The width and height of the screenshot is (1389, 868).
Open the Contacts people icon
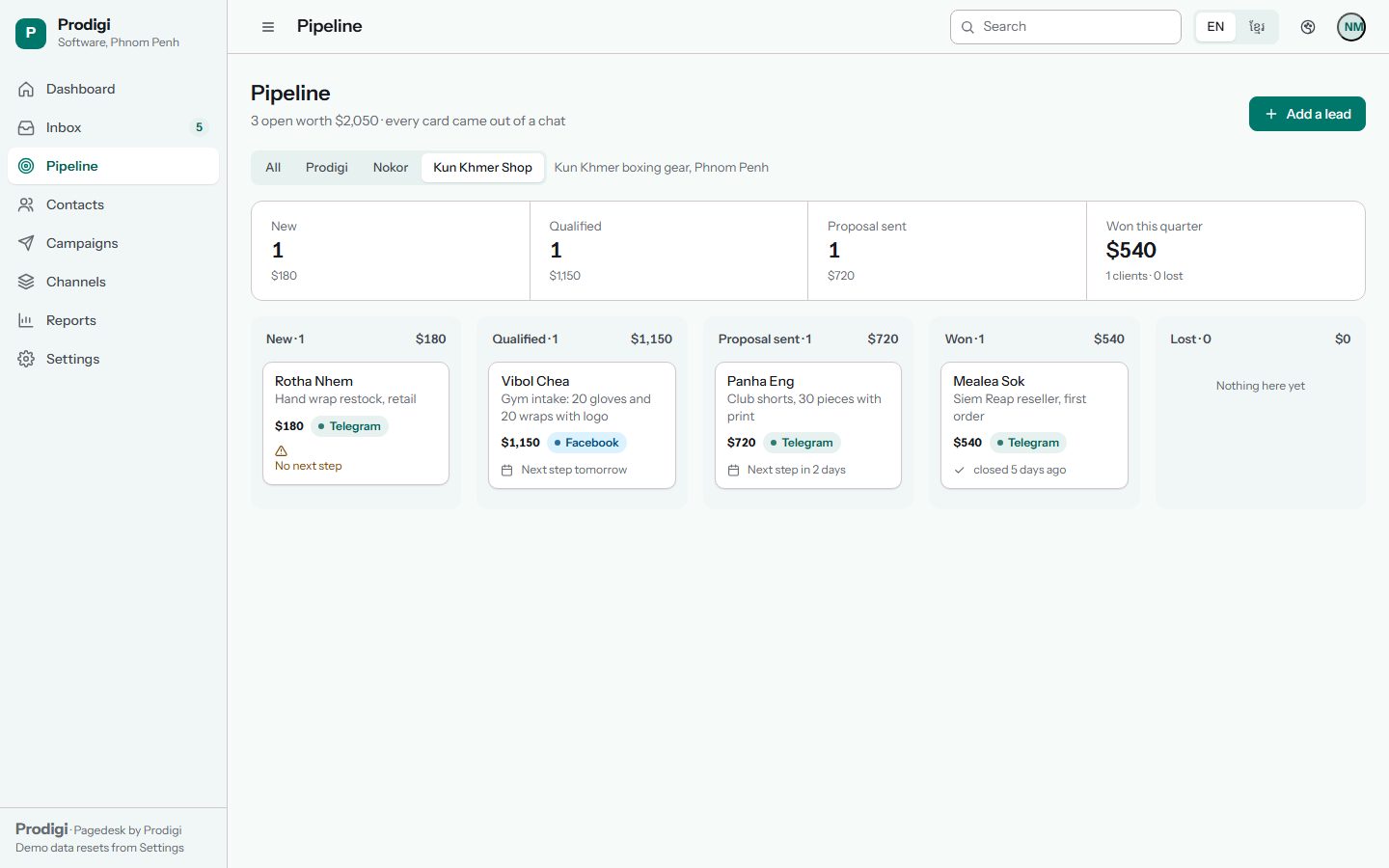pos(26,204)
